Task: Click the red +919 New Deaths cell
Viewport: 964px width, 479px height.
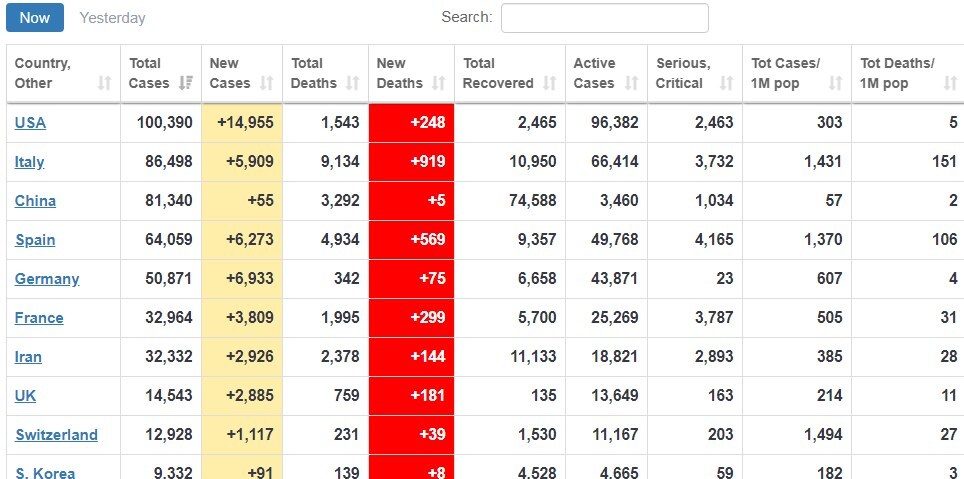Action: tap(411, 162)
